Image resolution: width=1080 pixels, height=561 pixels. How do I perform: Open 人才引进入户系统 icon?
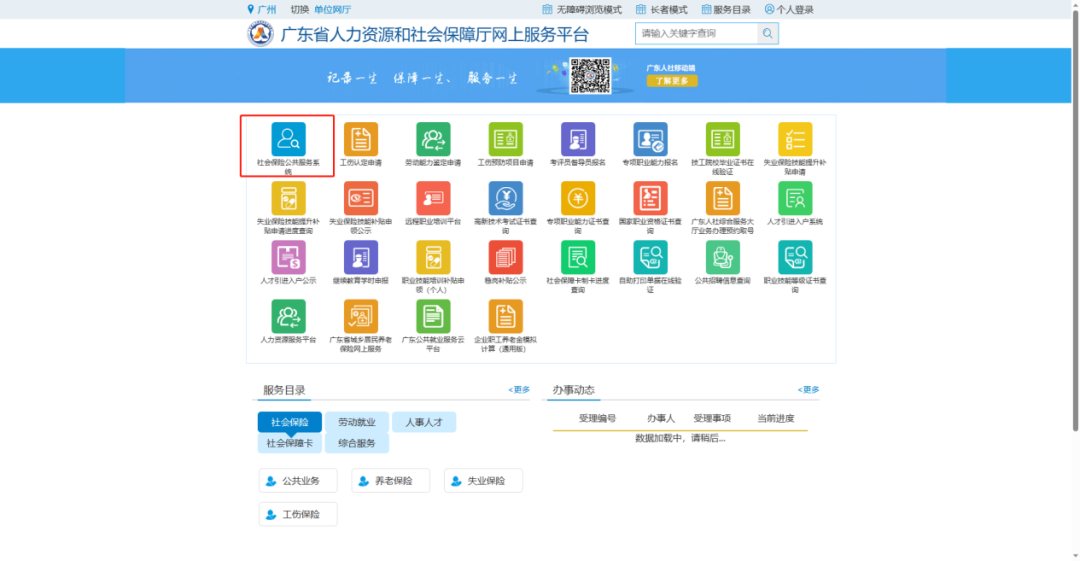click(795, 198)
